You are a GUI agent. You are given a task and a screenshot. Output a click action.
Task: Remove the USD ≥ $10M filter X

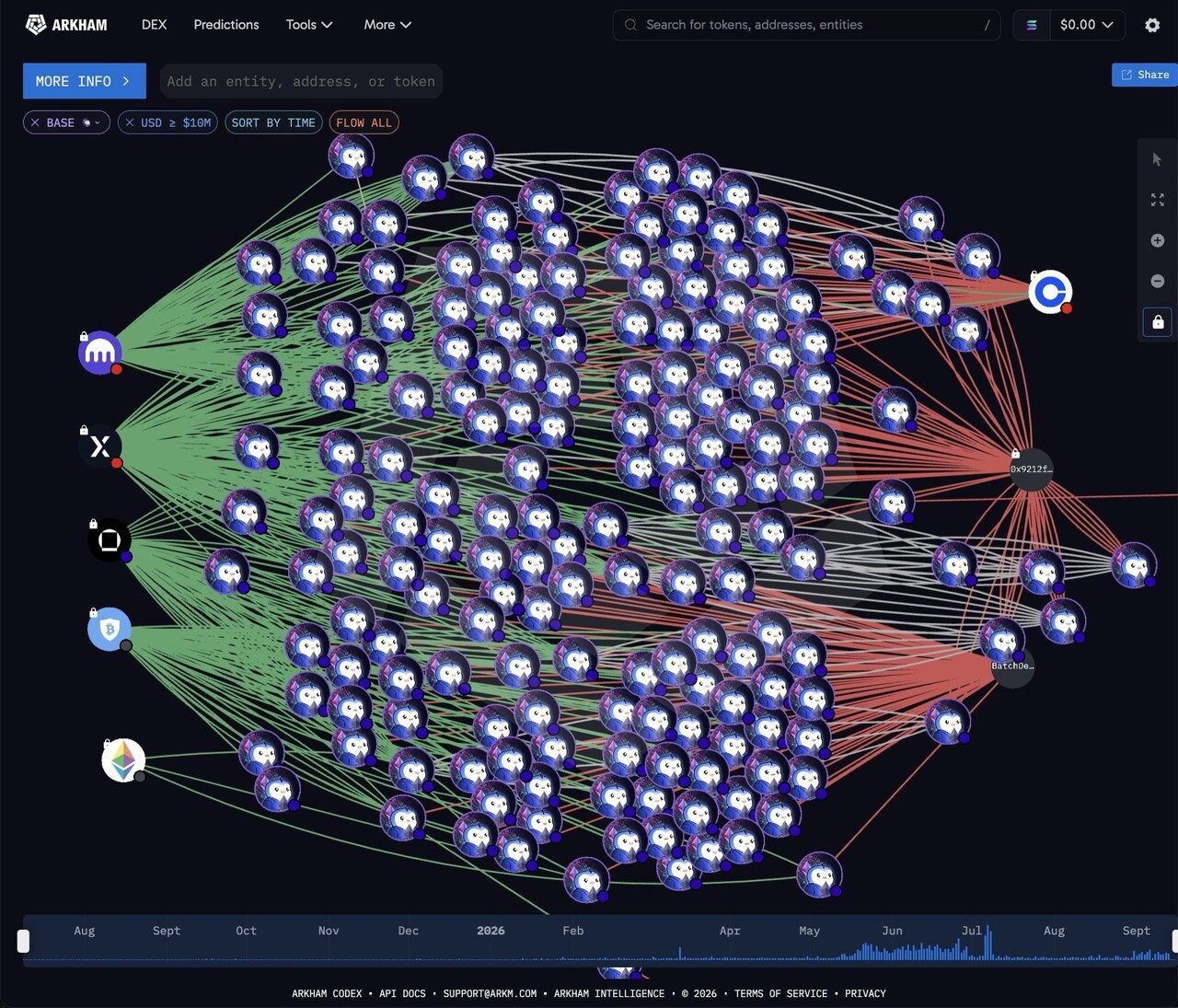coord(130,122)
